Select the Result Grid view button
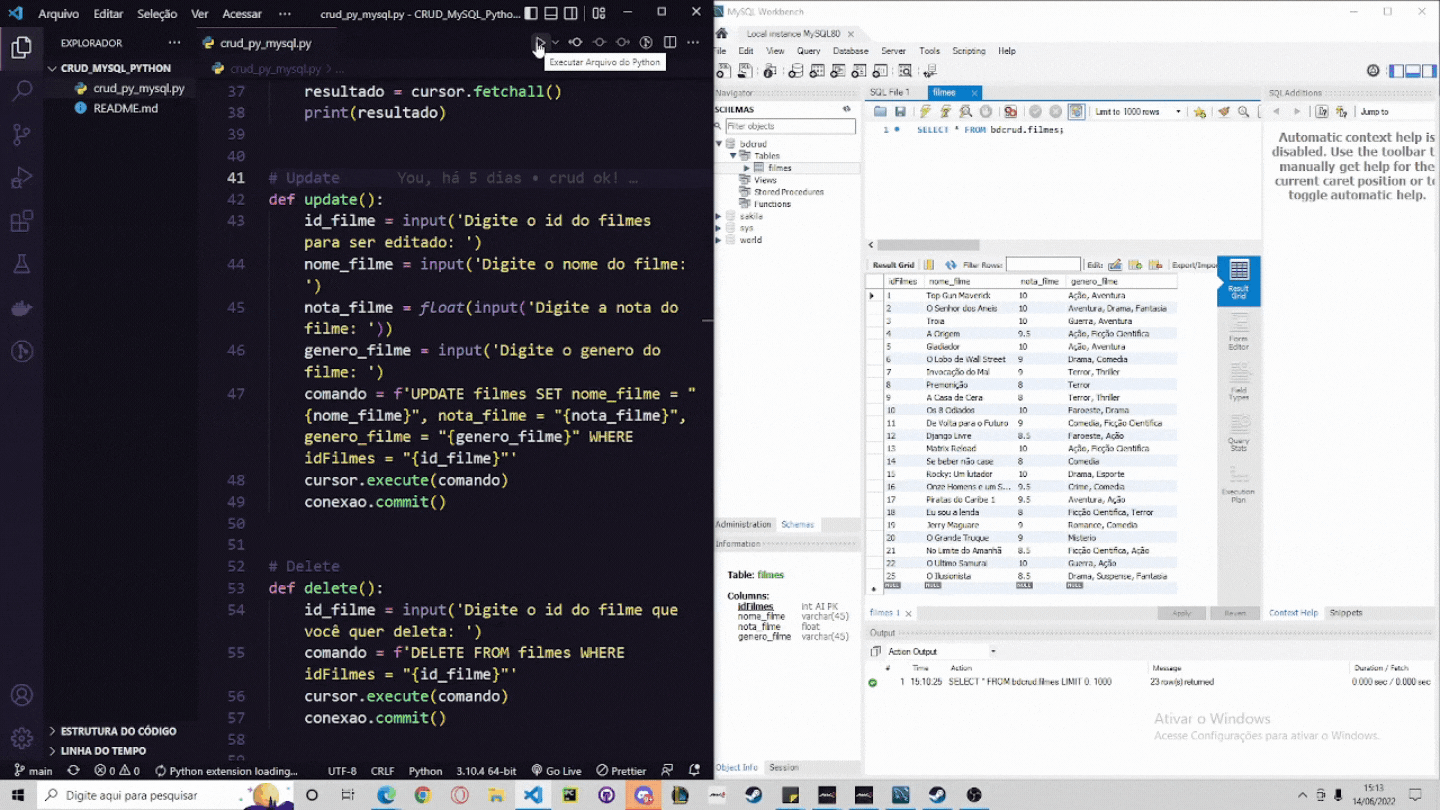The image size is (1440, 810). pyautogui.click(x=1239, y=280)
